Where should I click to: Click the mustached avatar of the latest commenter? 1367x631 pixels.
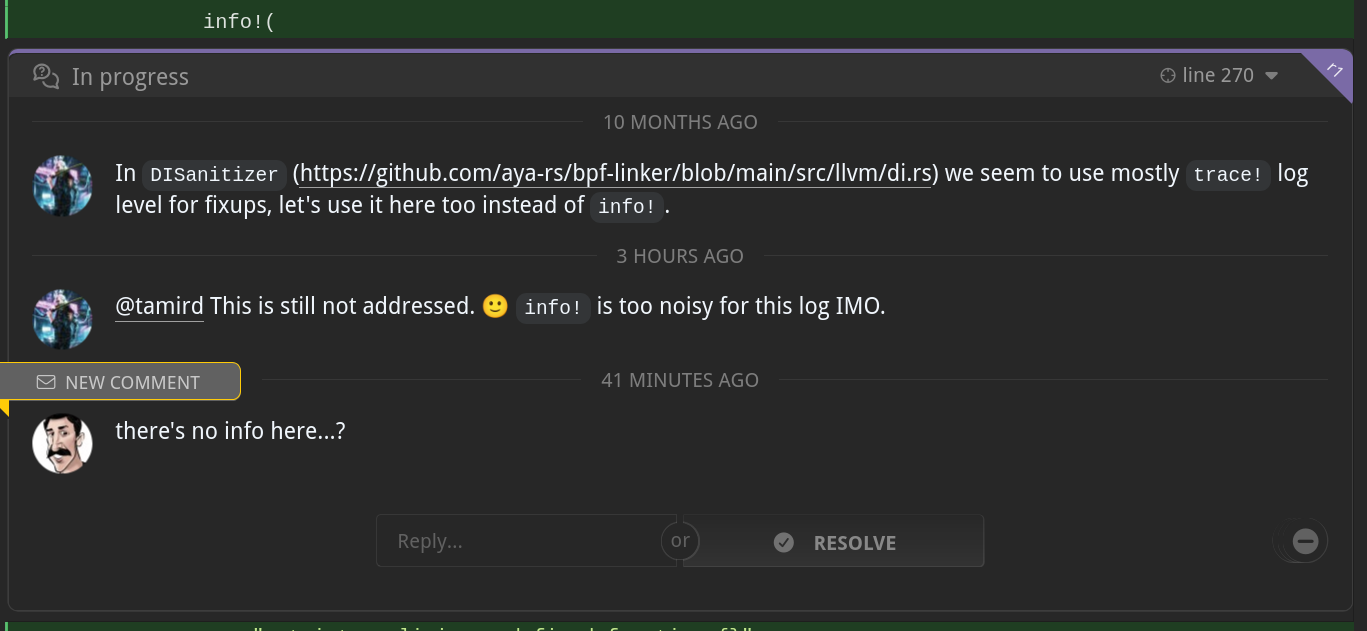63,444
